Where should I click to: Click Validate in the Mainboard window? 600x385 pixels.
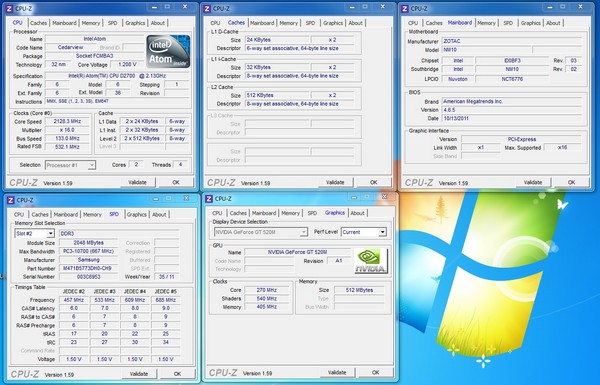[x=533, y=182]
